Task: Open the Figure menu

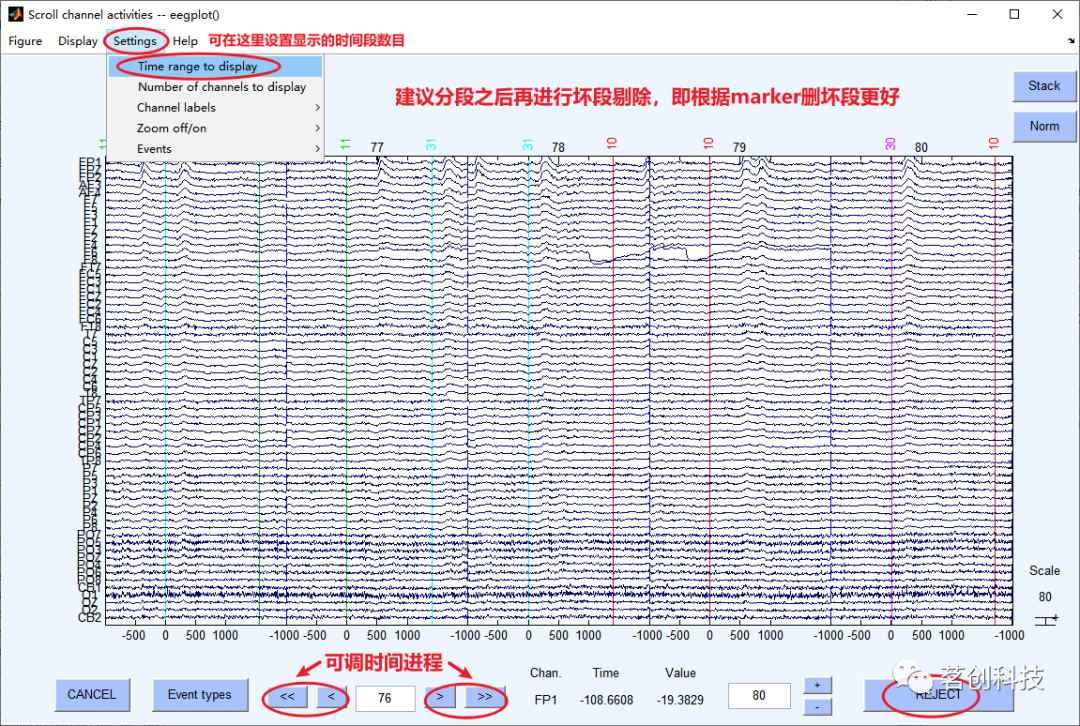Action: coord(25,41)
